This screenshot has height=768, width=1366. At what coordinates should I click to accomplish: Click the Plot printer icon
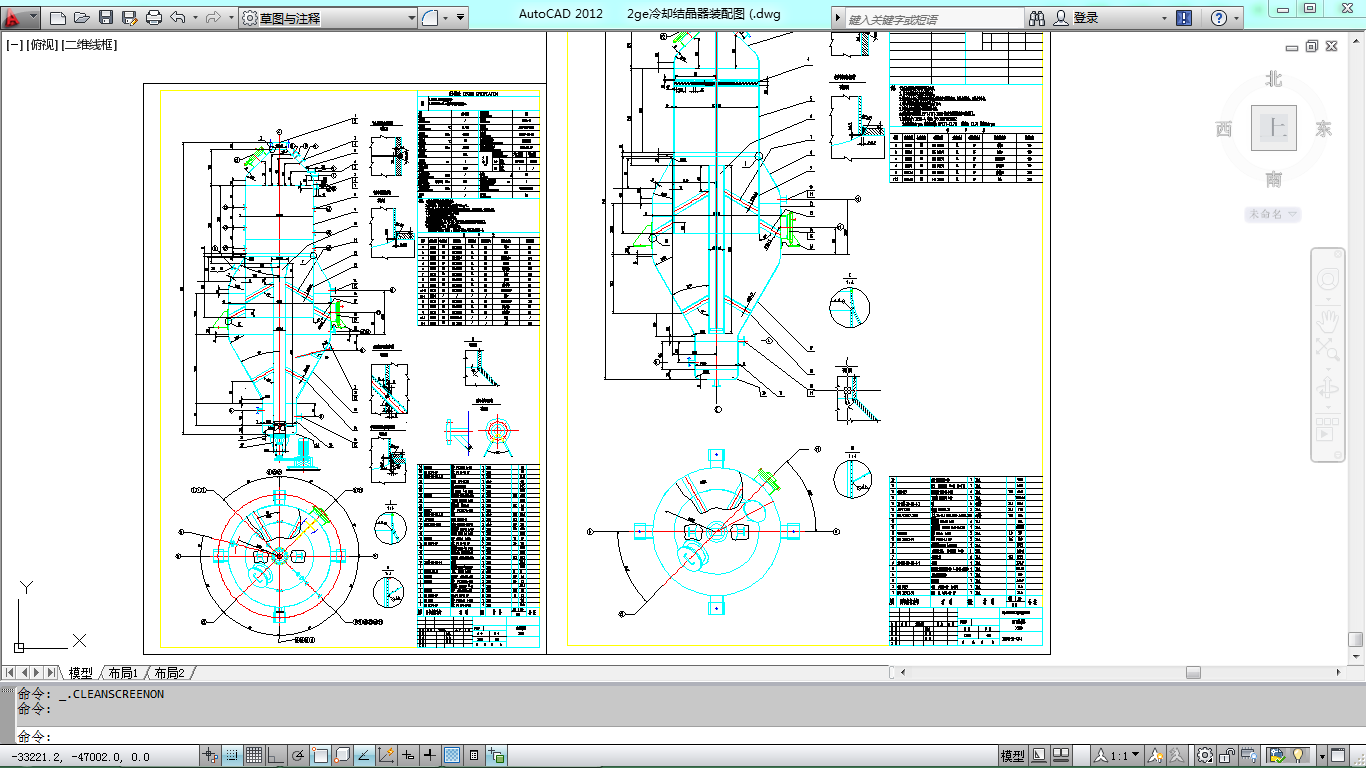point(154,18)
